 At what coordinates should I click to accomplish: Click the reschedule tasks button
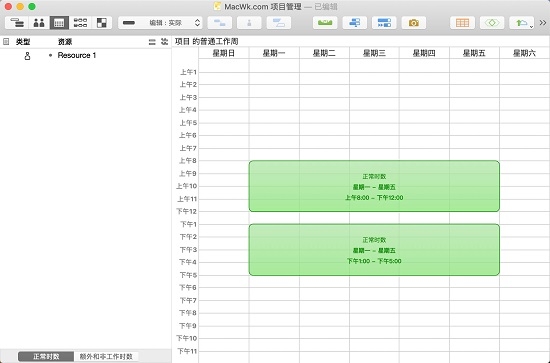tap(384, 23)
